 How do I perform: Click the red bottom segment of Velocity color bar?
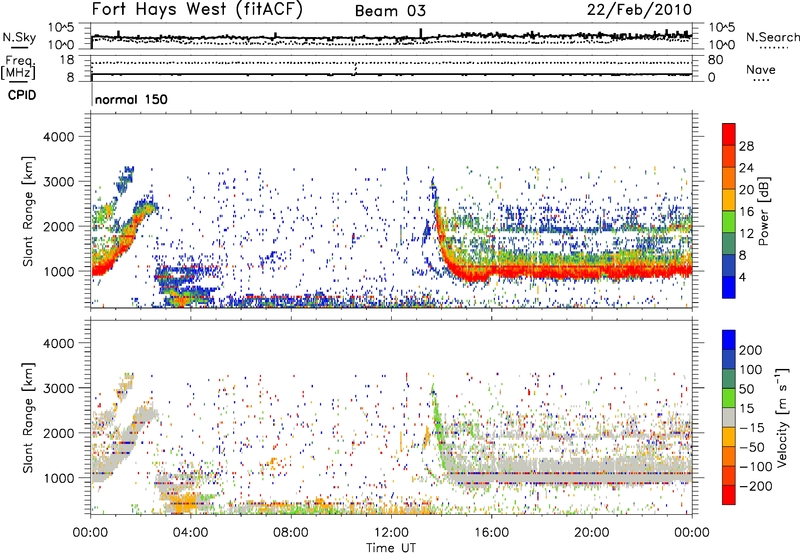pos(729,495)
